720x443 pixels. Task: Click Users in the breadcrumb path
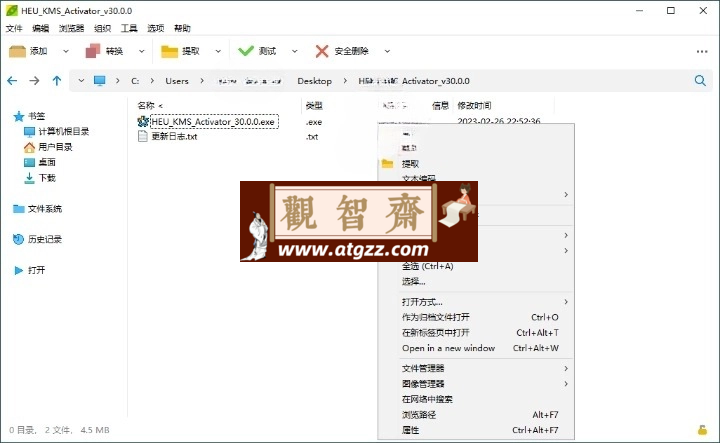click(x=177, y=81)
